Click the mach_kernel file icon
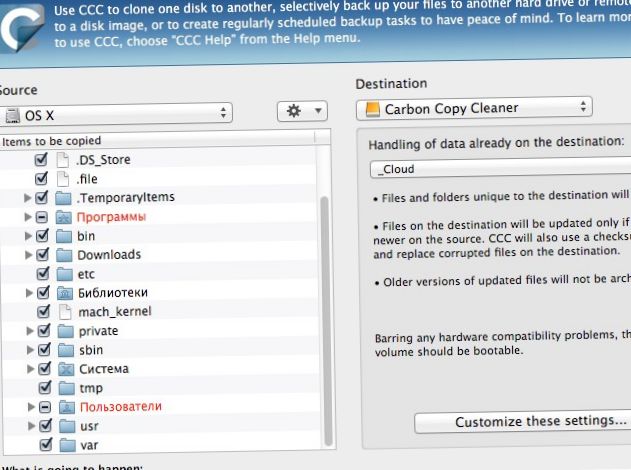Image resolution: width=631 pixels, height=470 pixels. point(65,312)
